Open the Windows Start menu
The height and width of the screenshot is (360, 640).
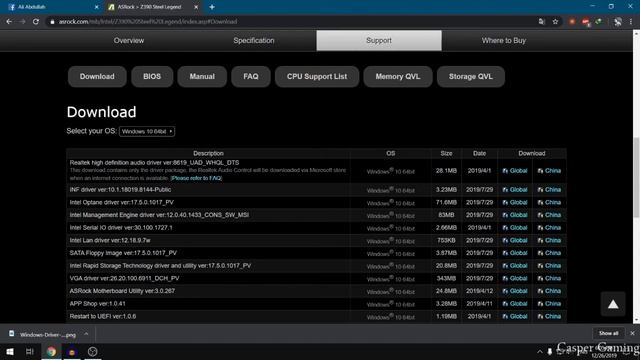pyautogui.click(x=10, y=351)
